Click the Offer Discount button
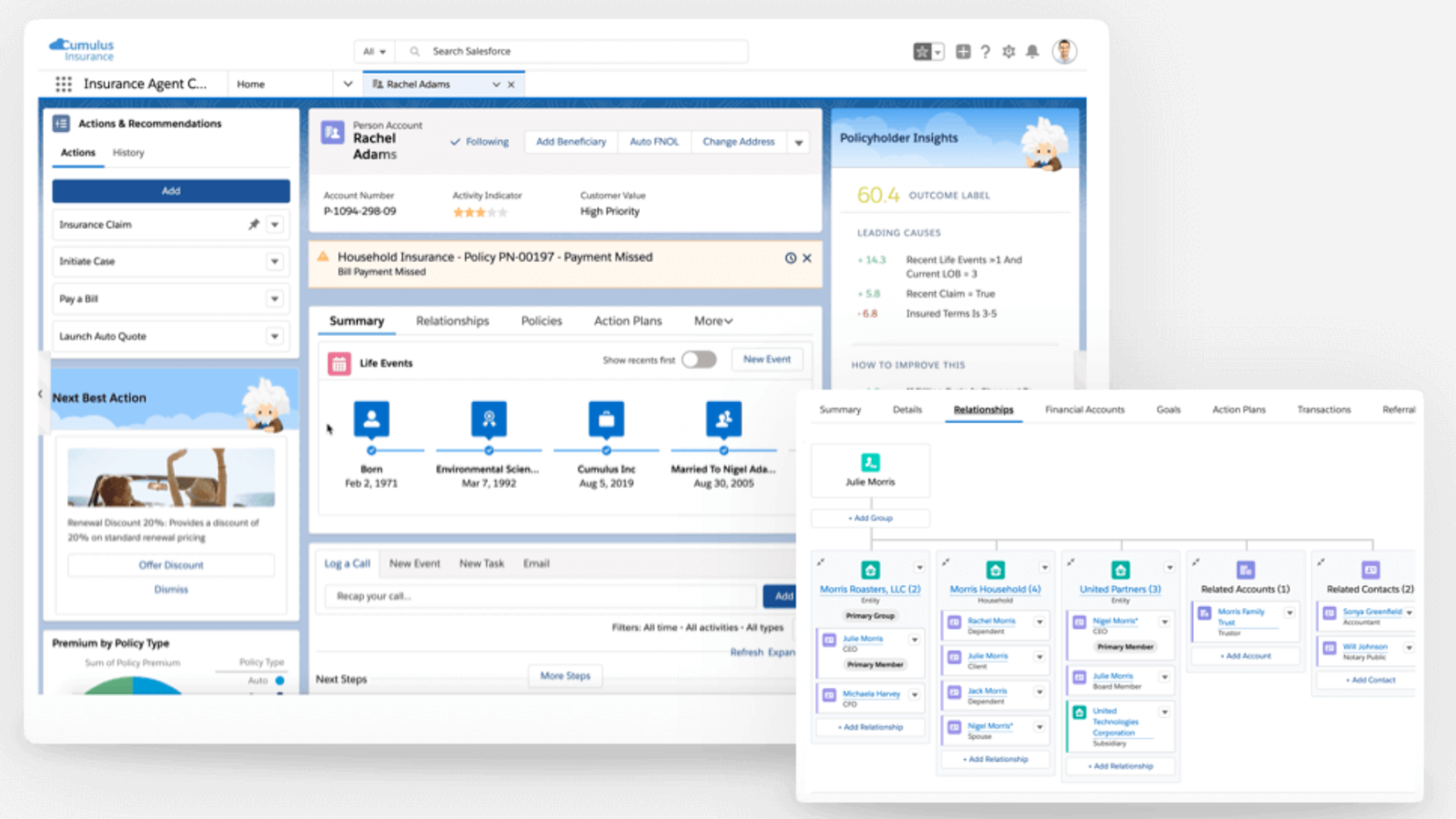1456x819 pixels. [x=171, y=565]
